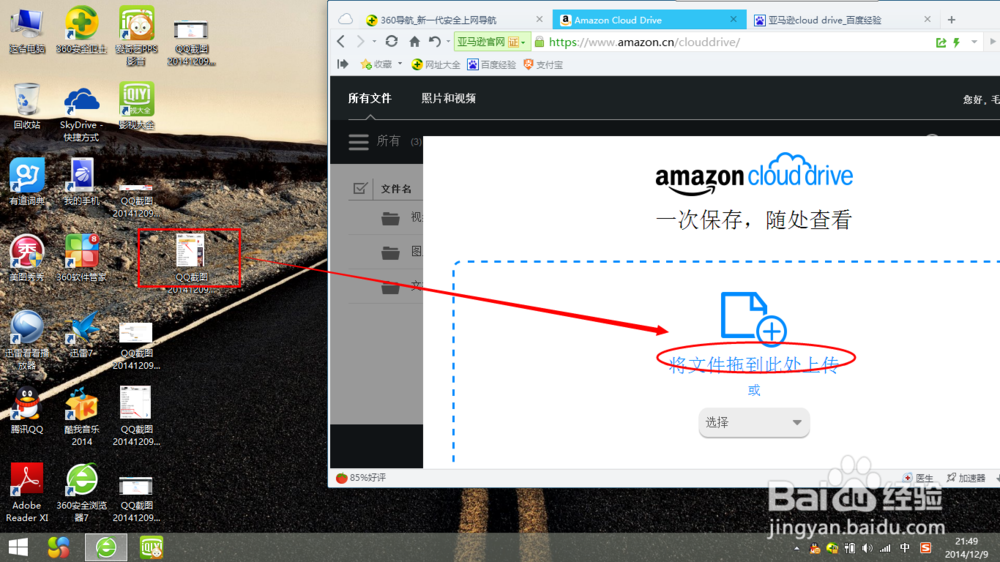Click the 文件名 column header
The image size is (1000, 562).
click(x=396, y=189)
